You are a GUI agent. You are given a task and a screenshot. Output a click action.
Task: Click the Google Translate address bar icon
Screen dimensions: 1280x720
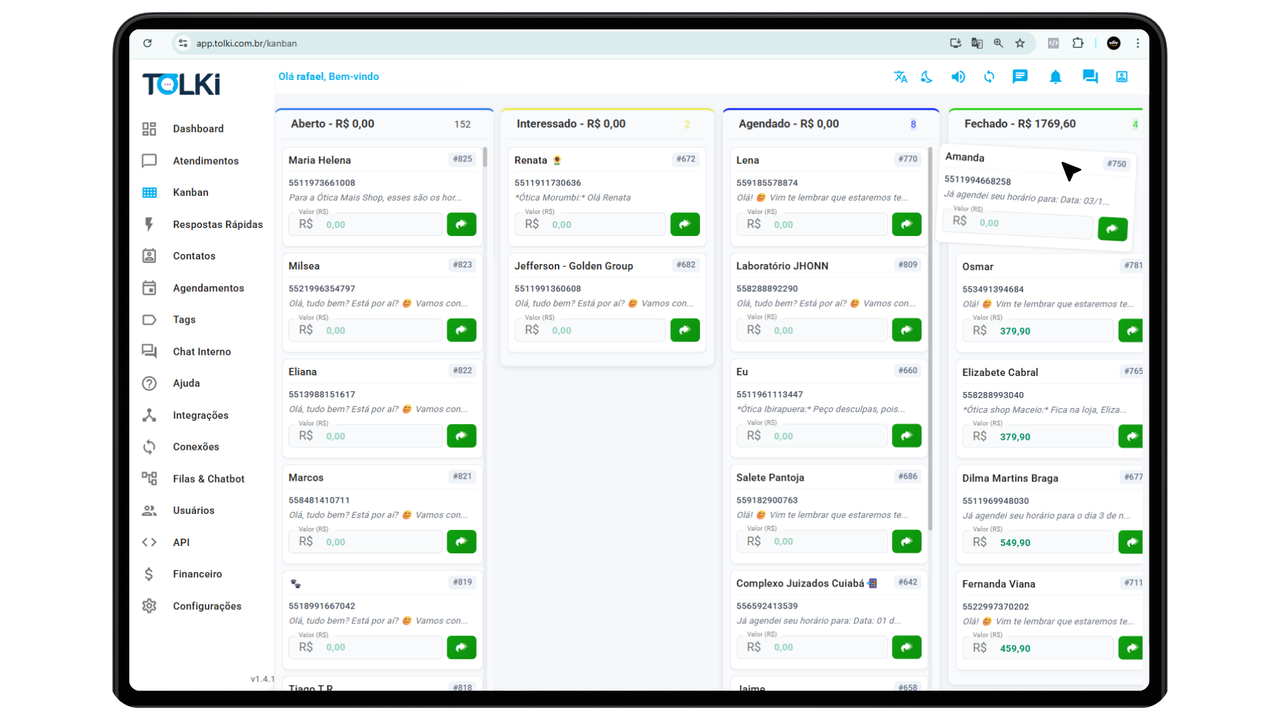(977, 43)
